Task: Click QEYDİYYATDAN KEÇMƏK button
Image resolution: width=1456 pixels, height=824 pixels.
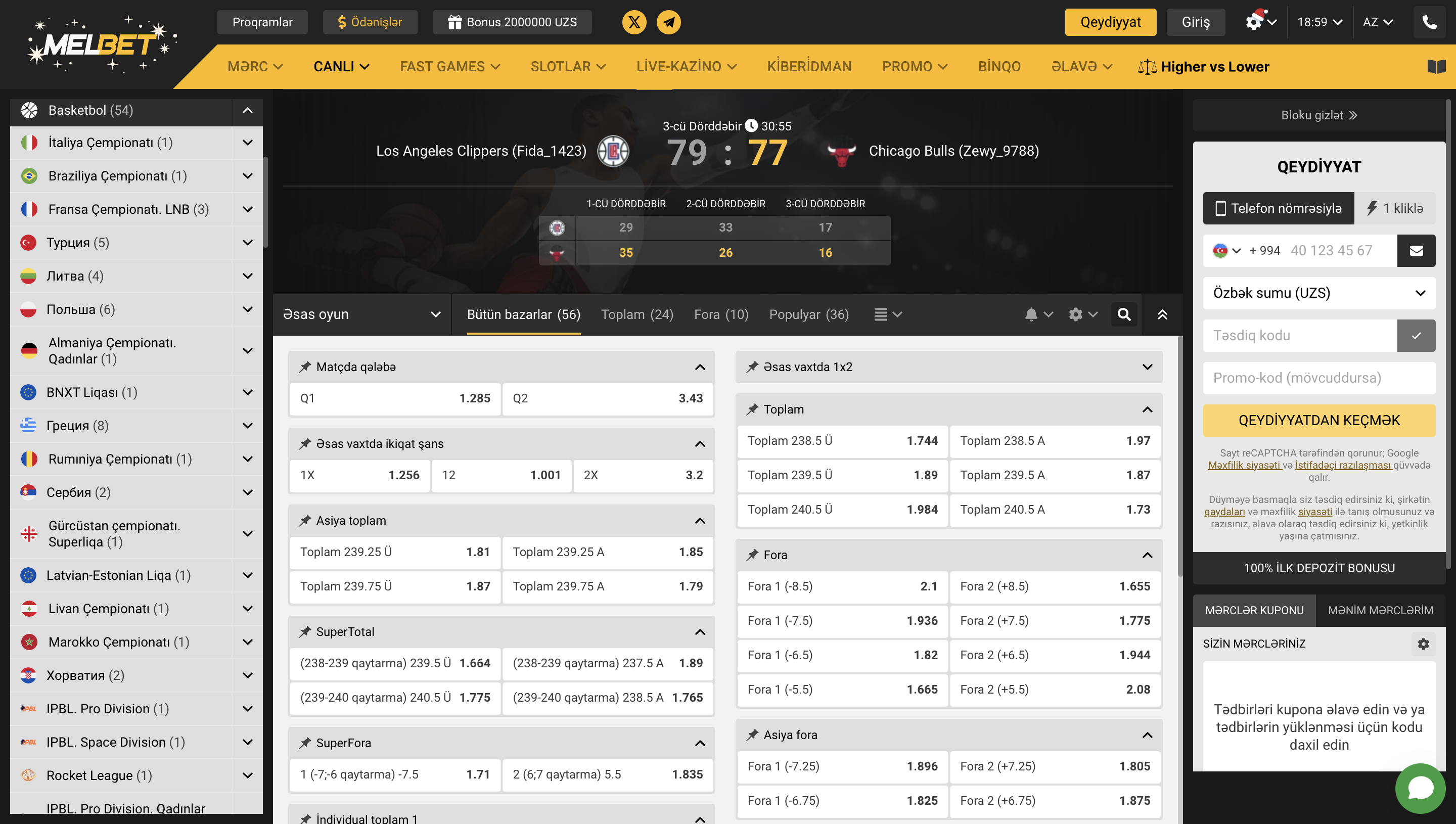Action: [x=1318, y=420]
